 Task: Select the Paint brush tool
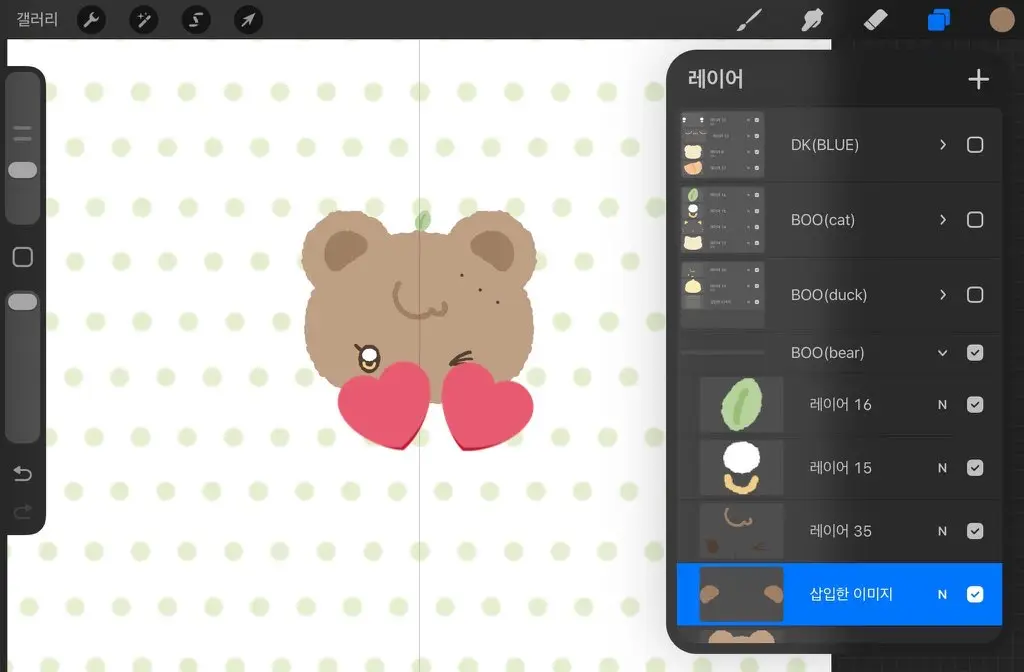(x=748, y=20)
